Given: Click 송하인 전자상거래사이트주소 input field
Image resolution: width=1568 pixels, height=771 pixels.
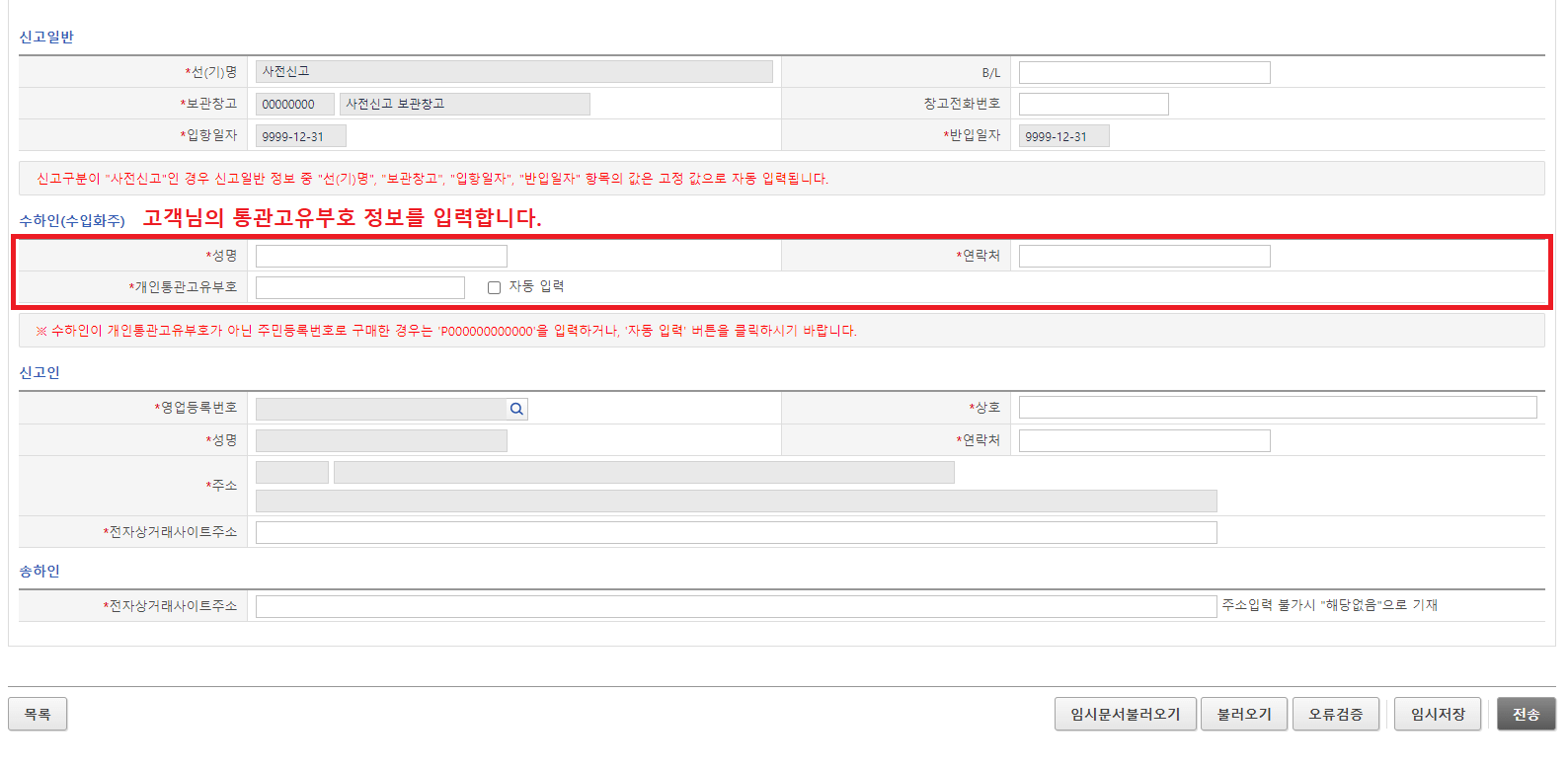Looking at the screenshot, I should point(737,606).
